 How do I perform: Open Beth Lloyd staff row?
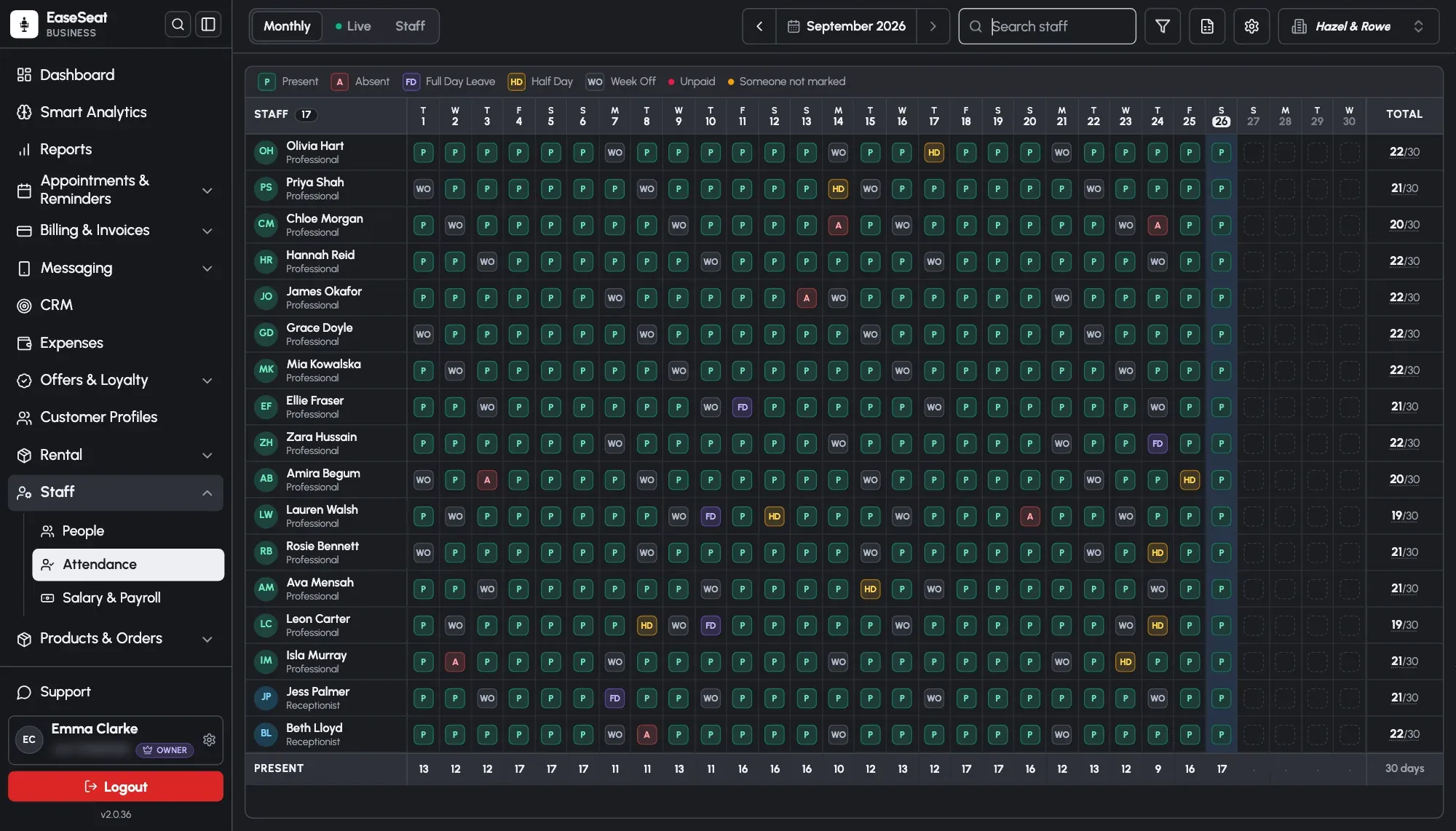coord(326,734)
